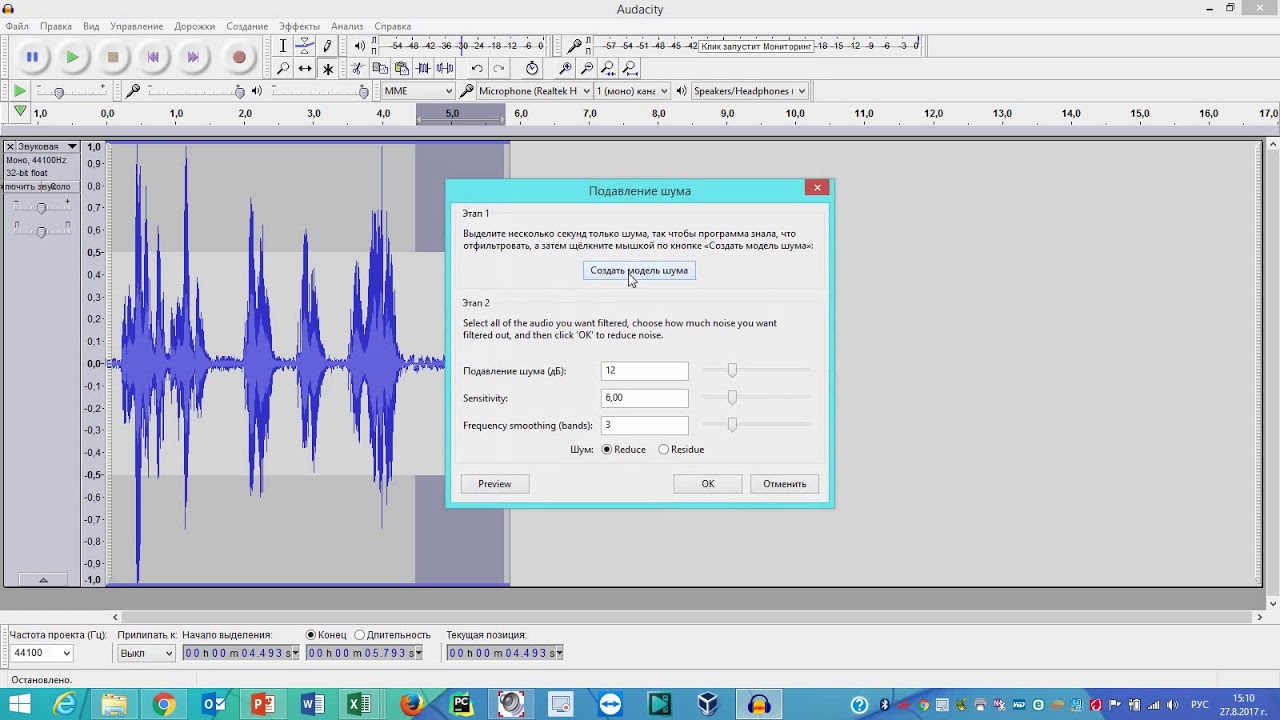Open the Дорожки menu

(x=194, y=26)
